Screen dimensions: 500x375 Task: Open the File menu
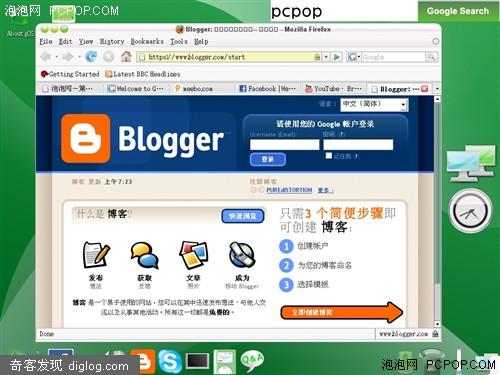[x=46, y=42]
